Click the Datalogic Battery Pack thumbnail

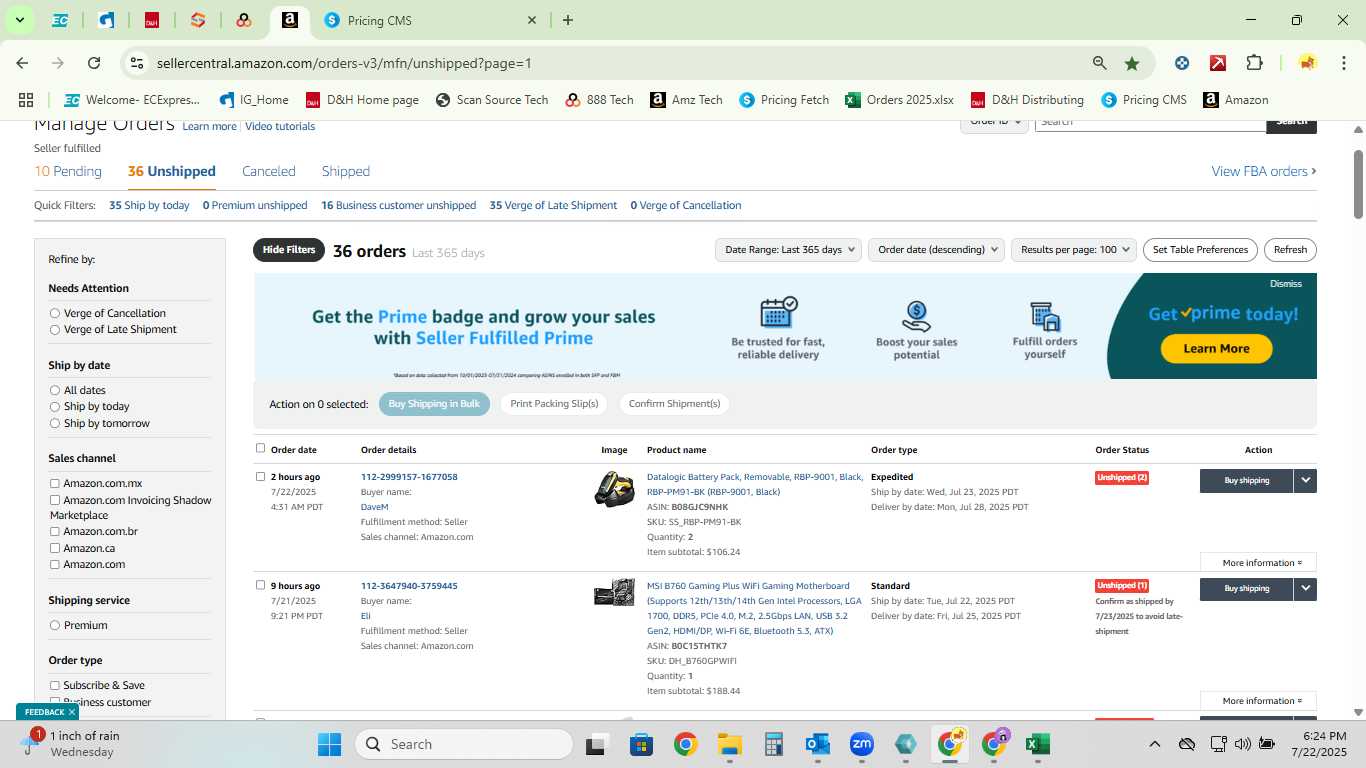[x=614, y=489]
